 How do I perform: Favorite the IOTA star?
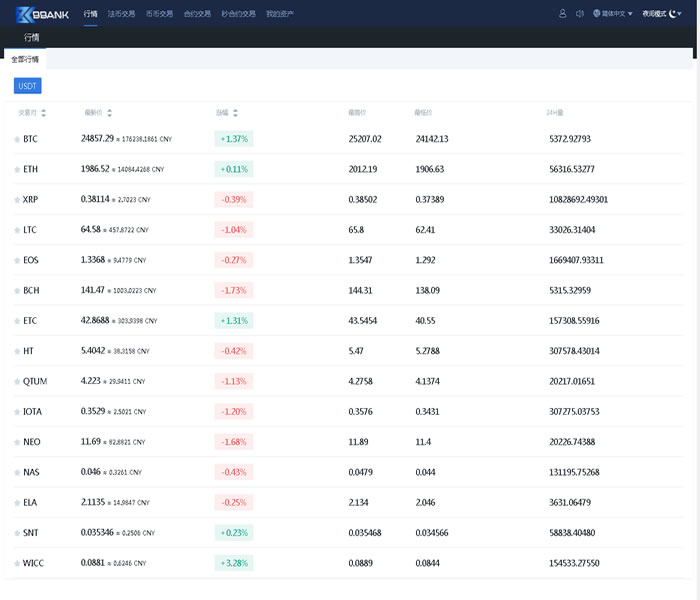click(x=17, y=412)
